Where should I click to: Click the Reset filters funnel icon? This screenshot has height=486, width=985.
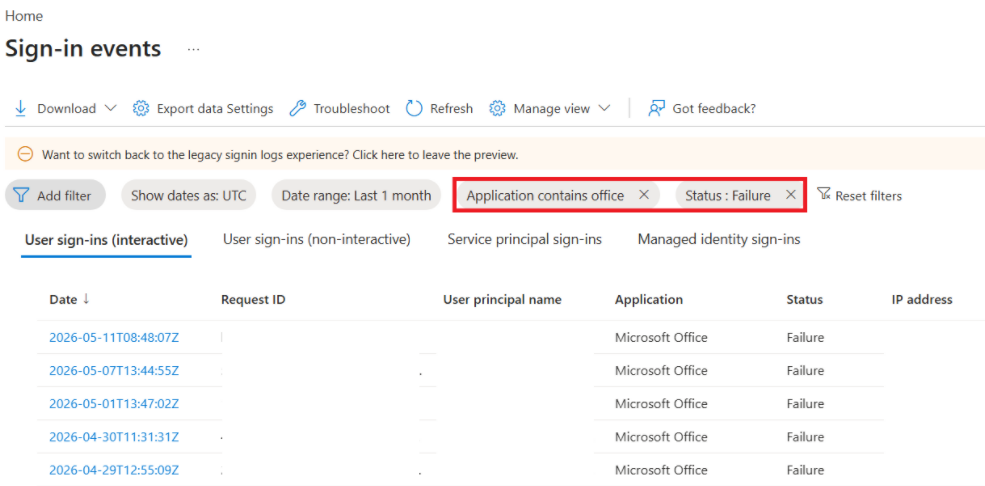point(824,194)
